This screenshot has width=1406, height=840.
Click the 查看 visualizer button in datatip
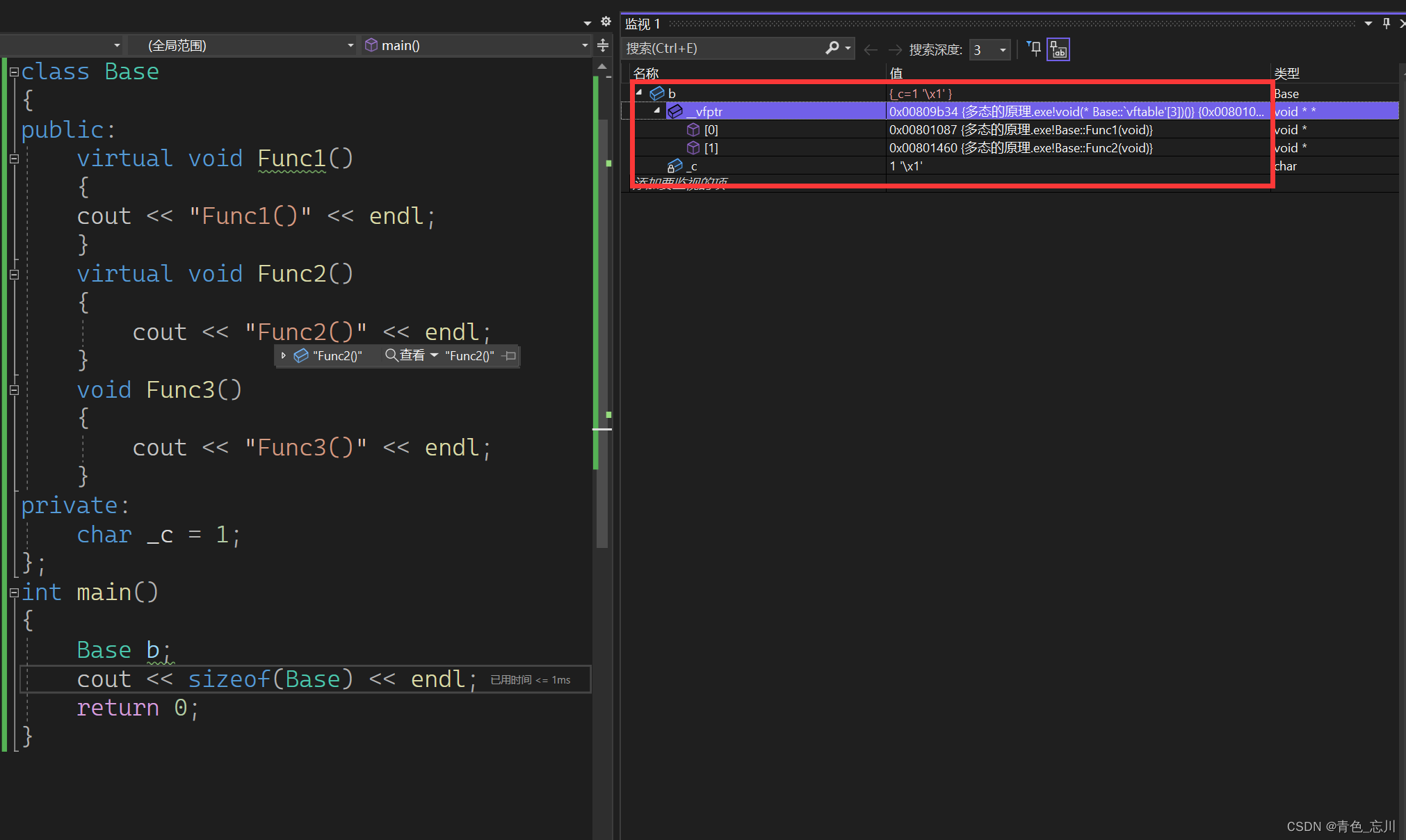405,355
